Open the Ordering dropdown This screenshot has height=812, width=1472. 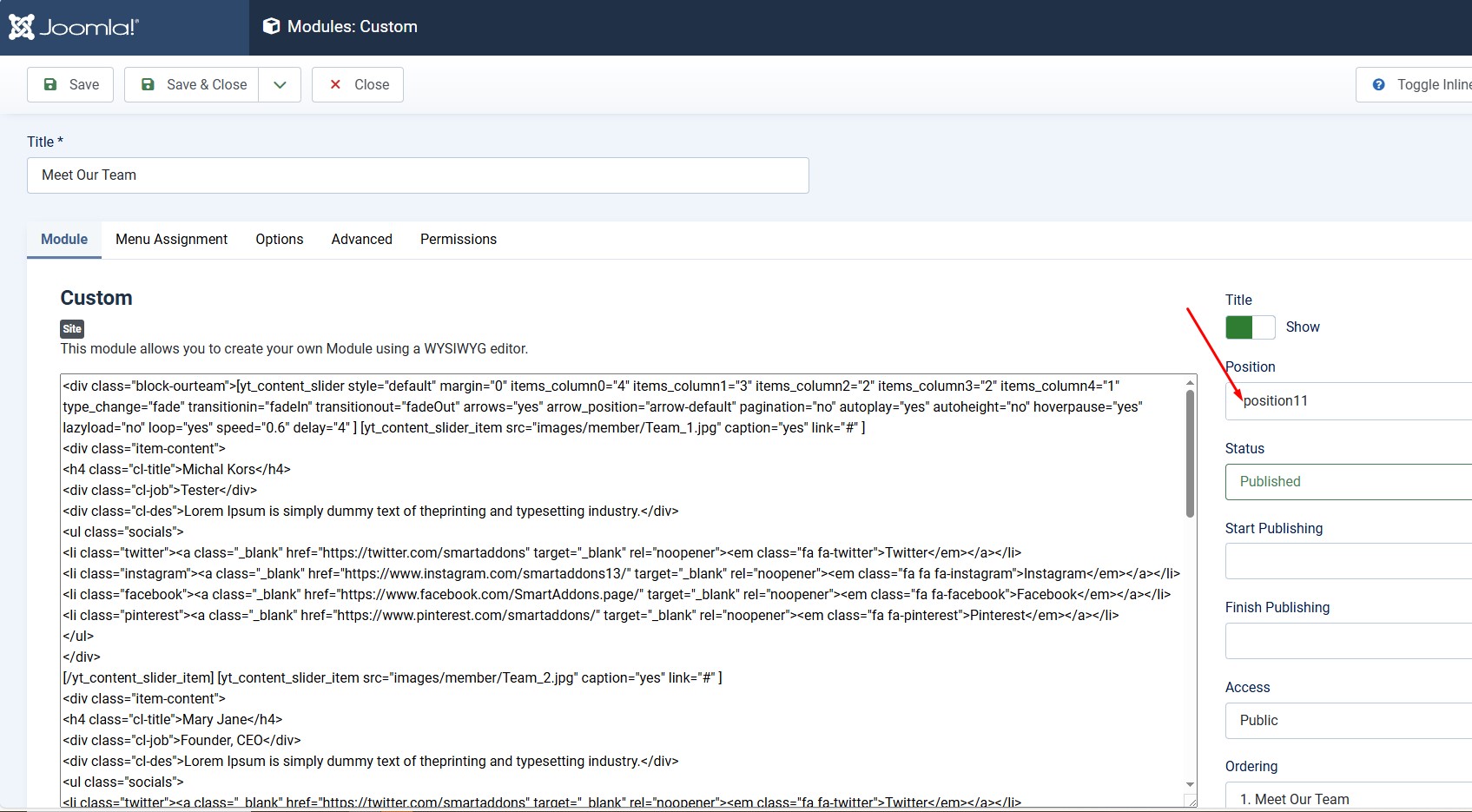pos(1348,799)
